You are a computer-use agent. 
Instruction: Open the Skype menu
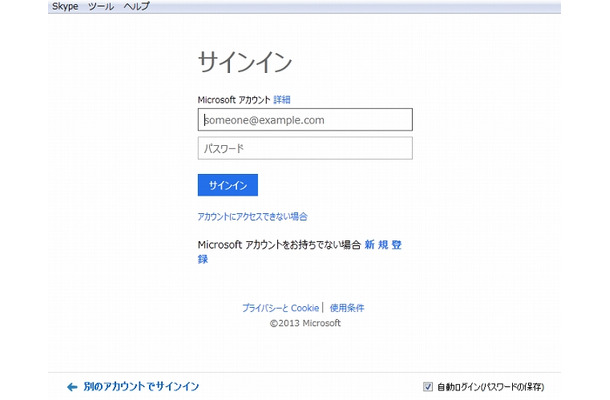tap(65, 7)
